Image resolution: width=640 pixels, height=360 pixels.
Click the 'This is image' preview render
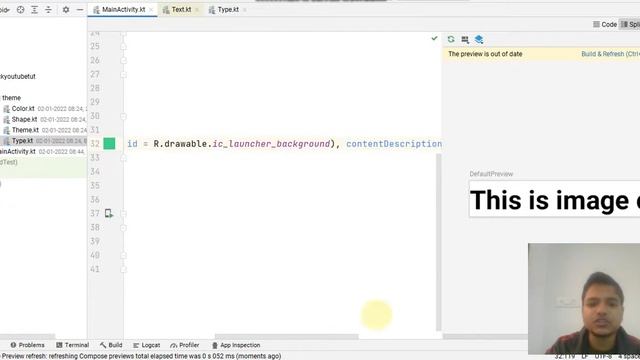[555, 200]
